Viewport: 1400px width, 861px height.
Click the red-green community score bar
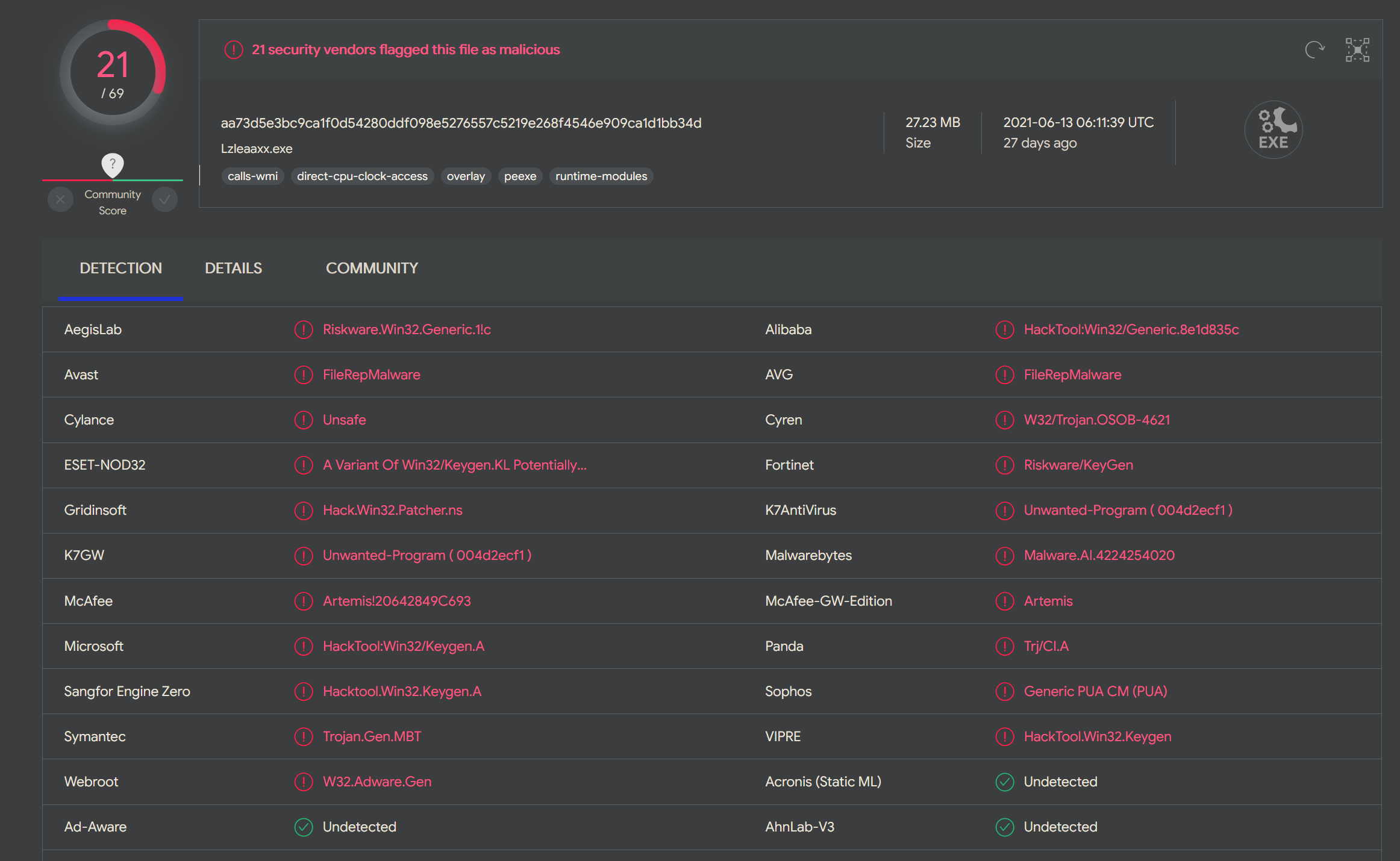[x=113, y=179]
